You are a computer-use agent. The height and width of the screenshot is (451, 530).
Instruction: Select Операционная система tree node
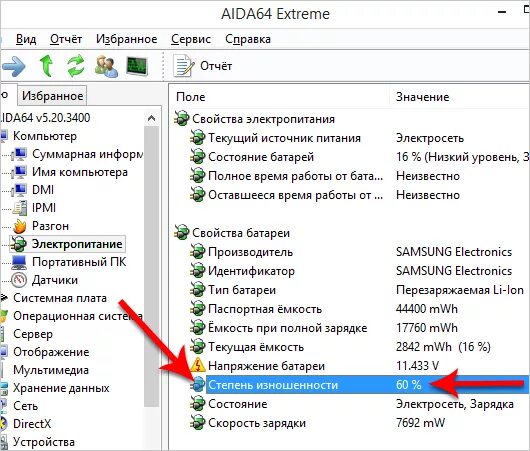click(78, 316)
